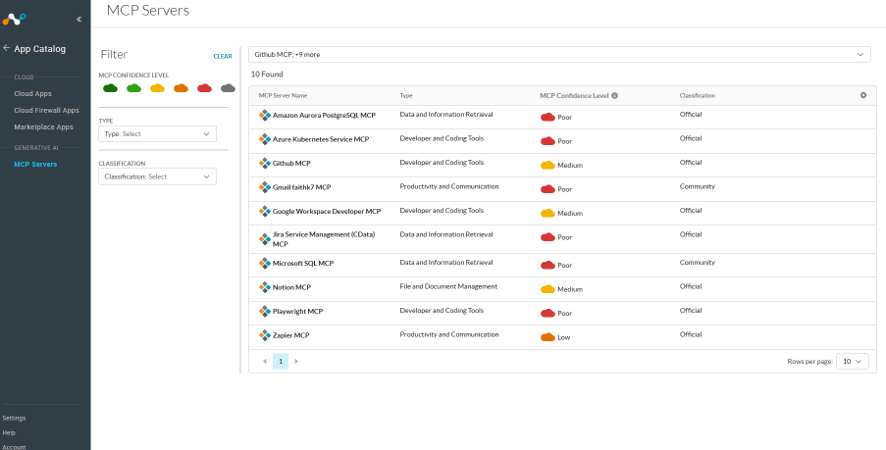Filter by orange confidence cloud

[181, 88]
